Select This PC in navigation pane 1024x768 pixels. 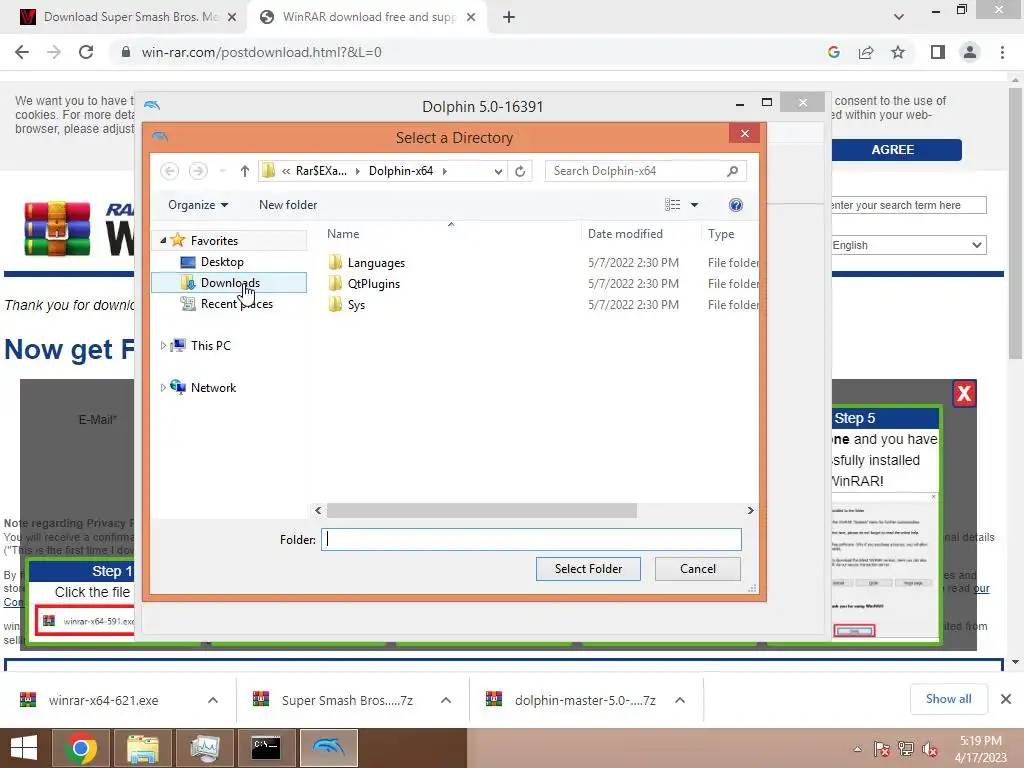click(210, 345)
